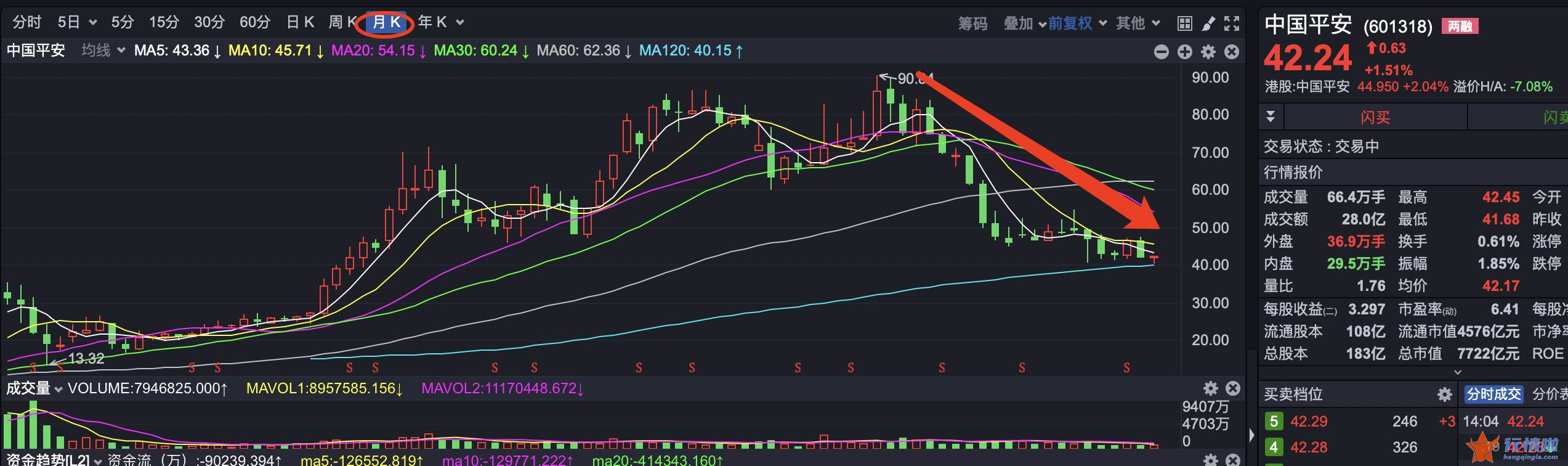Click the MA20: 54.15 label
1568x466 pixels.
379,51
